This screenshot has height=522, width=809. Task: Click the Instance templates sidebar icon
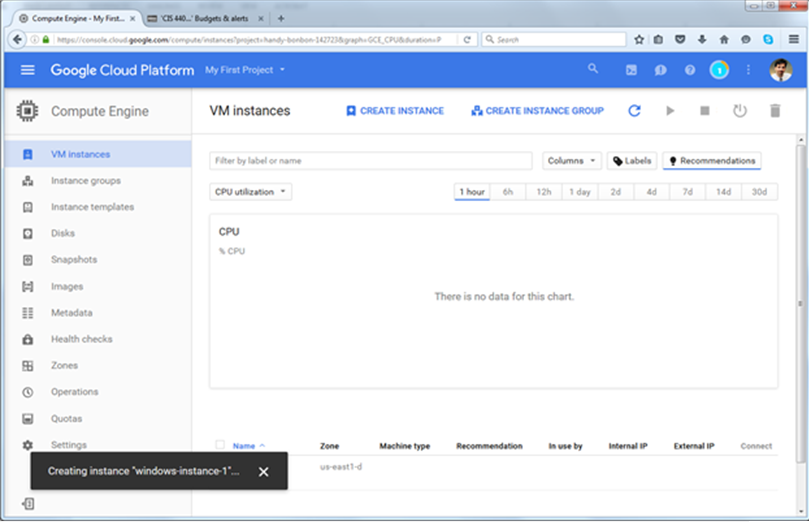point(28,207)
